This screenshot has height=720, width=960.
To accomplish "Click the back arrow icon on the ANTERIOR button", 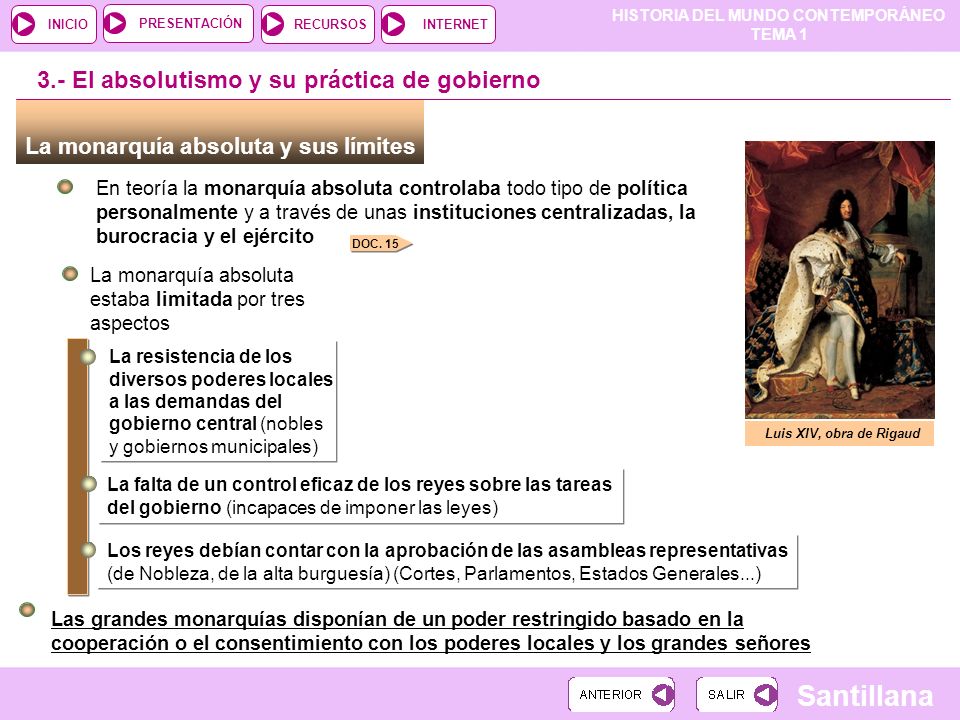I will pyautogui.click(x=662, y=694).
